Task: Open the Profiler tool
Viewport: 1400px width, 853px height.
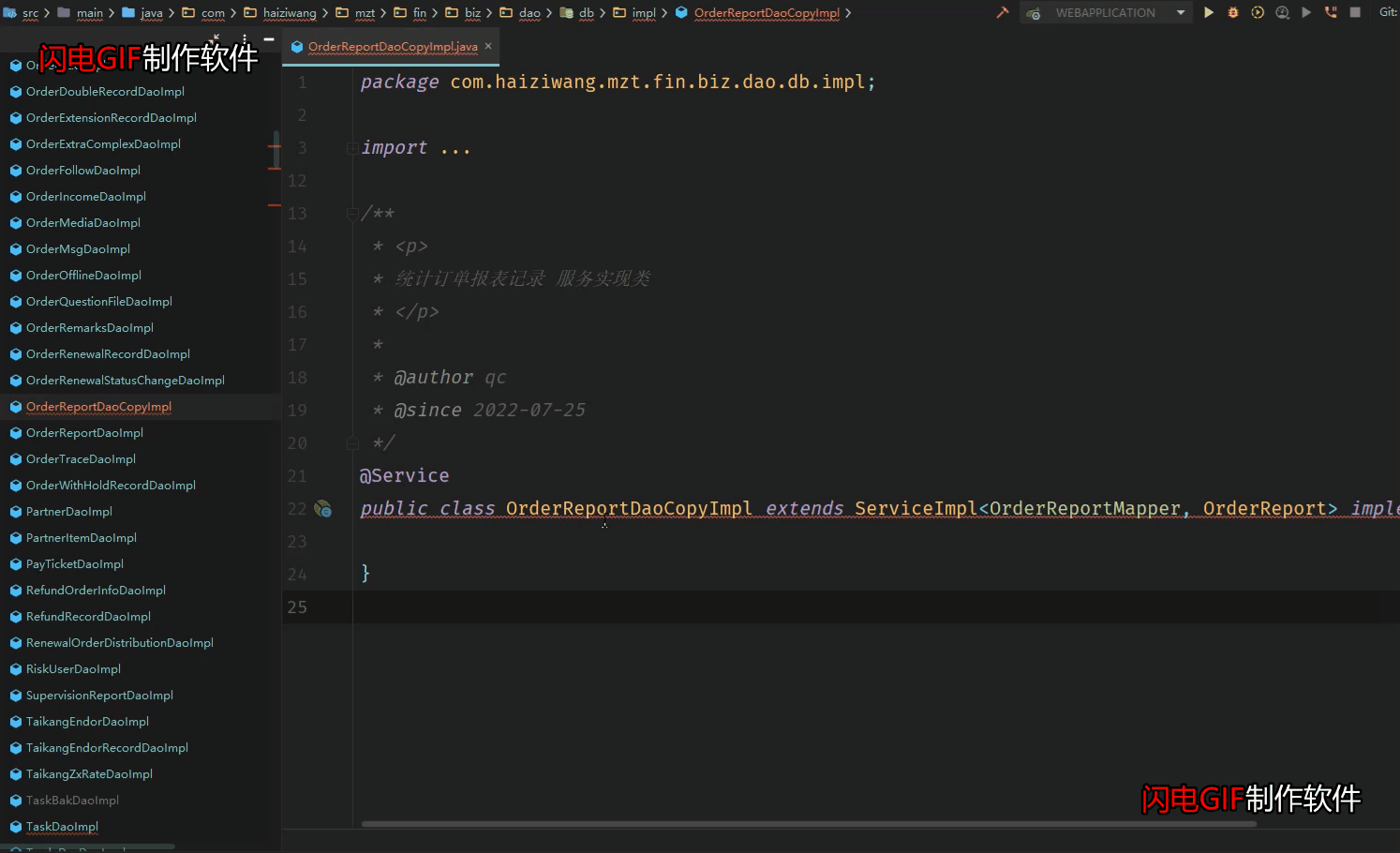Action: [x=1282, y=12]
